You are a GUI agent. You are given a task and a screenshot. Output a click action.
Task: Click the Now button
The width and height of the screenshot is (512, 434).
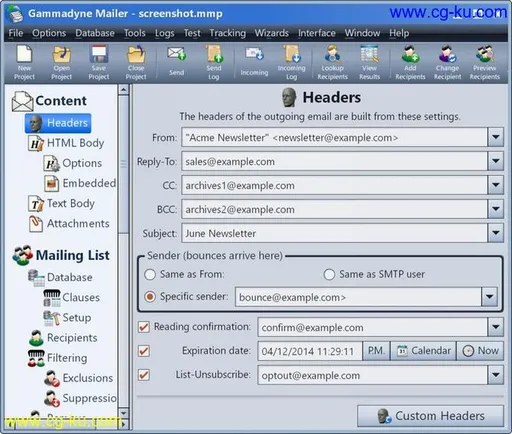click(480, 351)
